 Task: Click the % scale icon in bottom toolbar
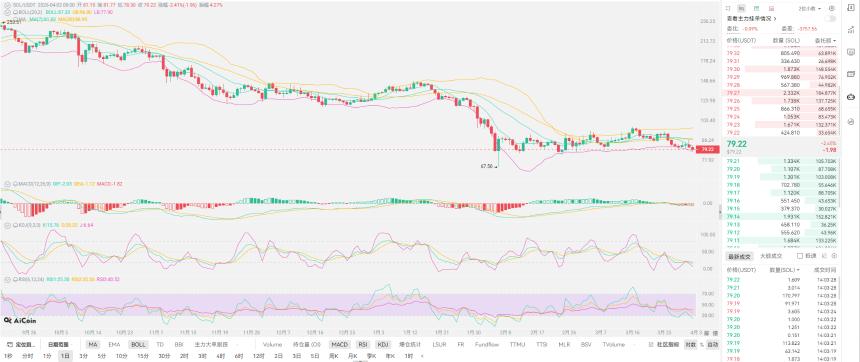(702, 344)
